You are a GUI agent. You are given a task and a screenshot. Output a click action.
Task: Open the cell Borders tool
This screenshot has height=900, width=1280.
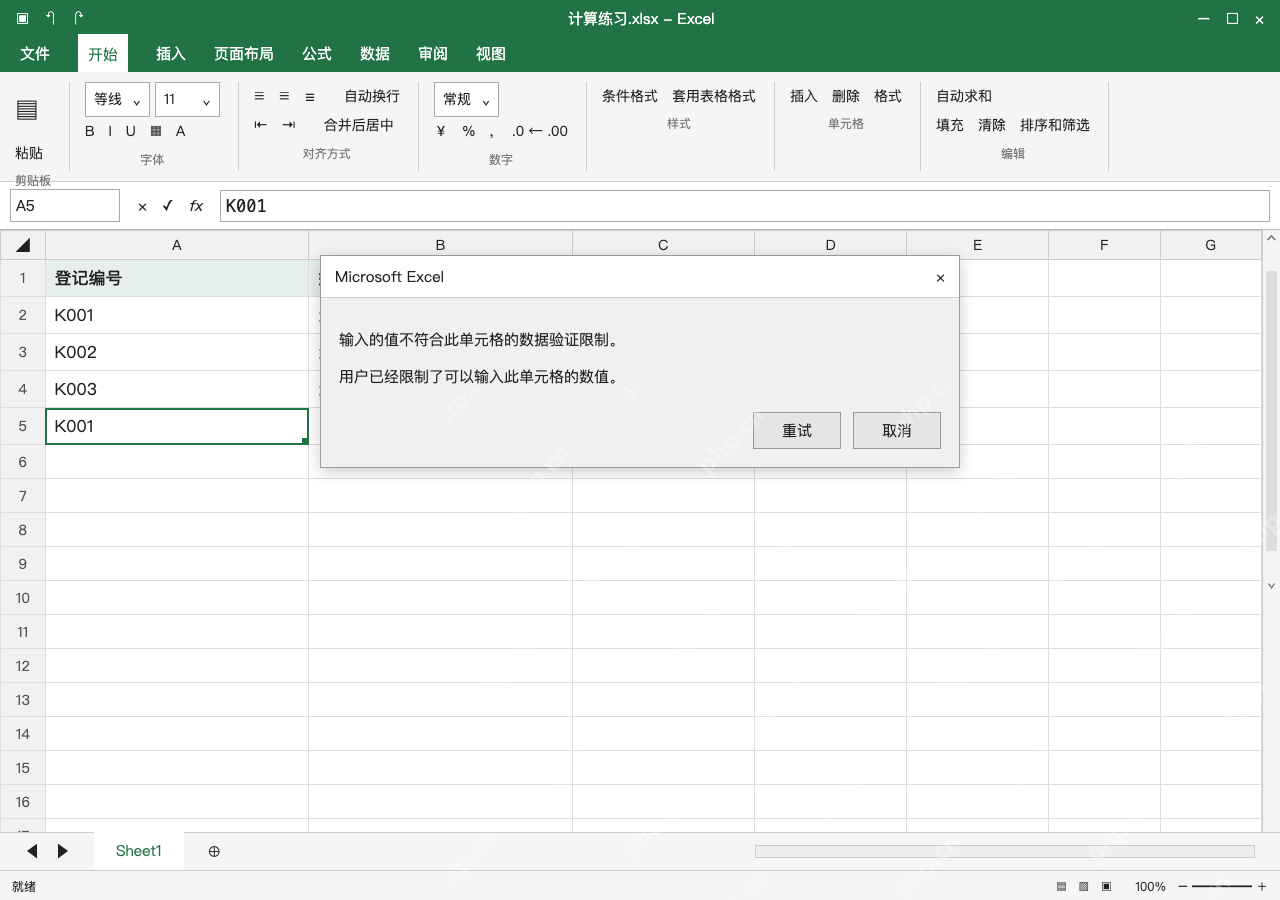[x=156, y=131]
